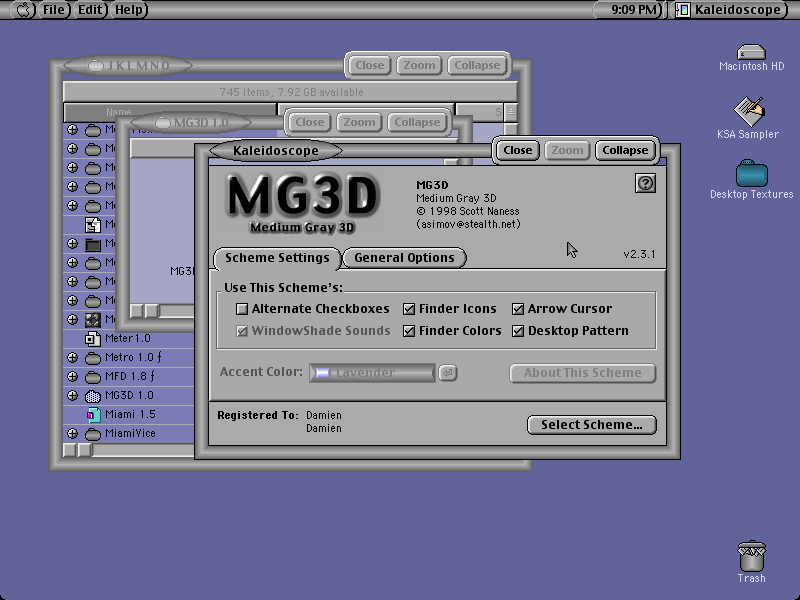Click the About This Scheme button

(583, 373)
